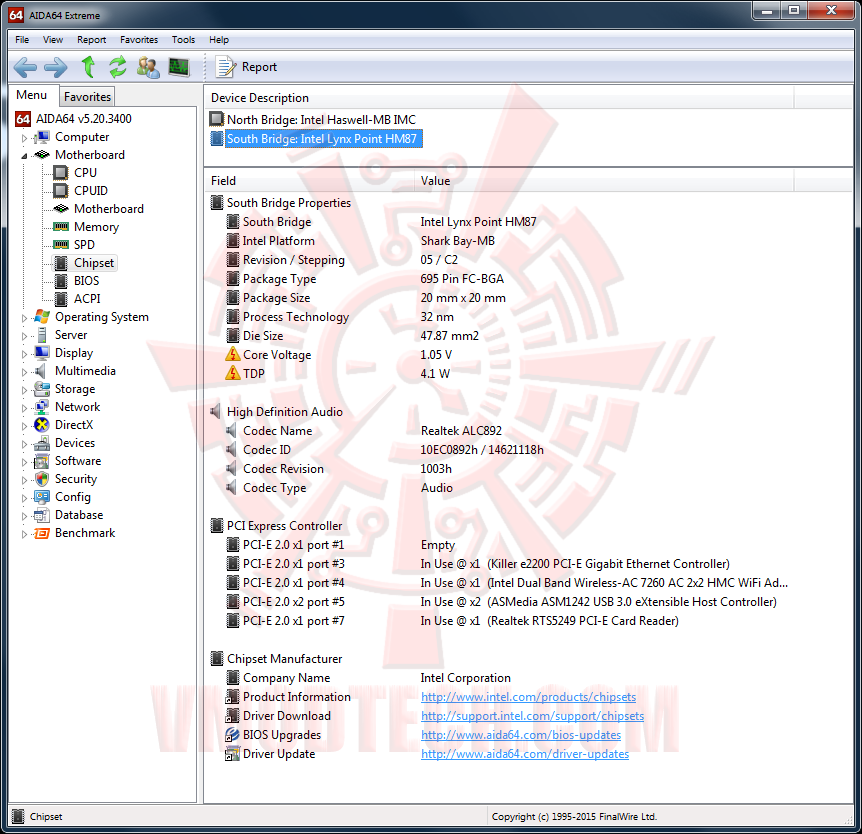The width and height of the screenshot is (862, 834).
Task: Select South Bridge: Intel Lynx Point HM87 device
Action: pyautogui.click(x=322, y=139)
